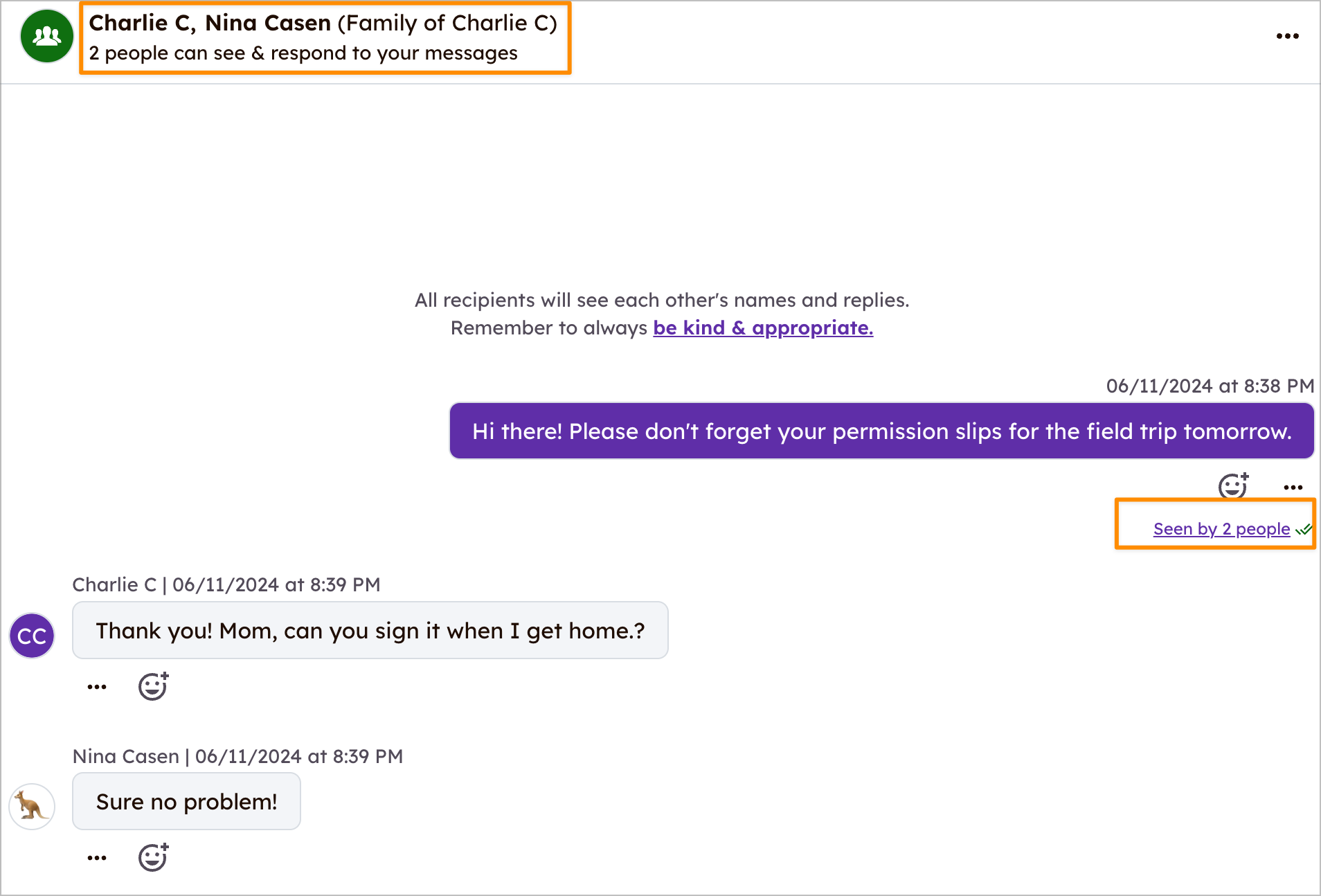Screen dimensions: 1321x896
Task: Click the "Charlie C" sender name label
Action: [114, 584]
